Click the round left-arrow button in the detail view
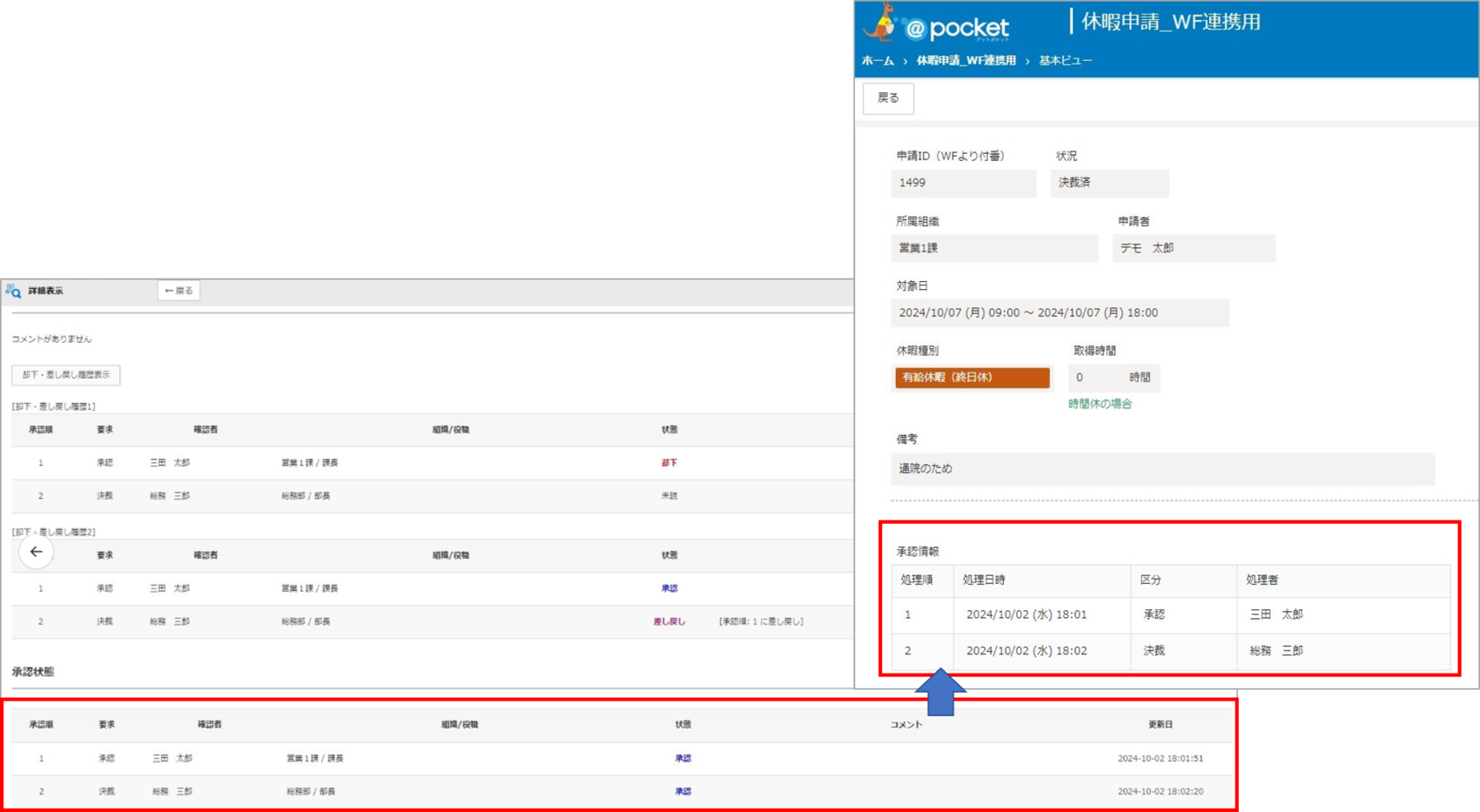This screenshot has height=812, width=1480. click(36, 552)
